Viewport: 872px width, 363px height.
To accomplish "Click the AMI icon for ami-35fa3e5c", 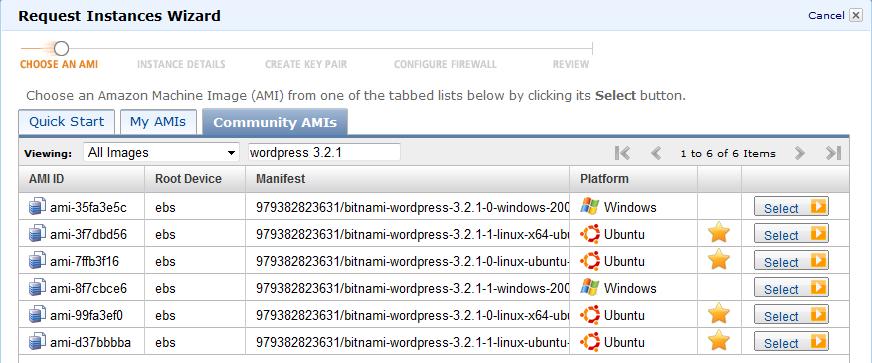I will coord(37,207).
